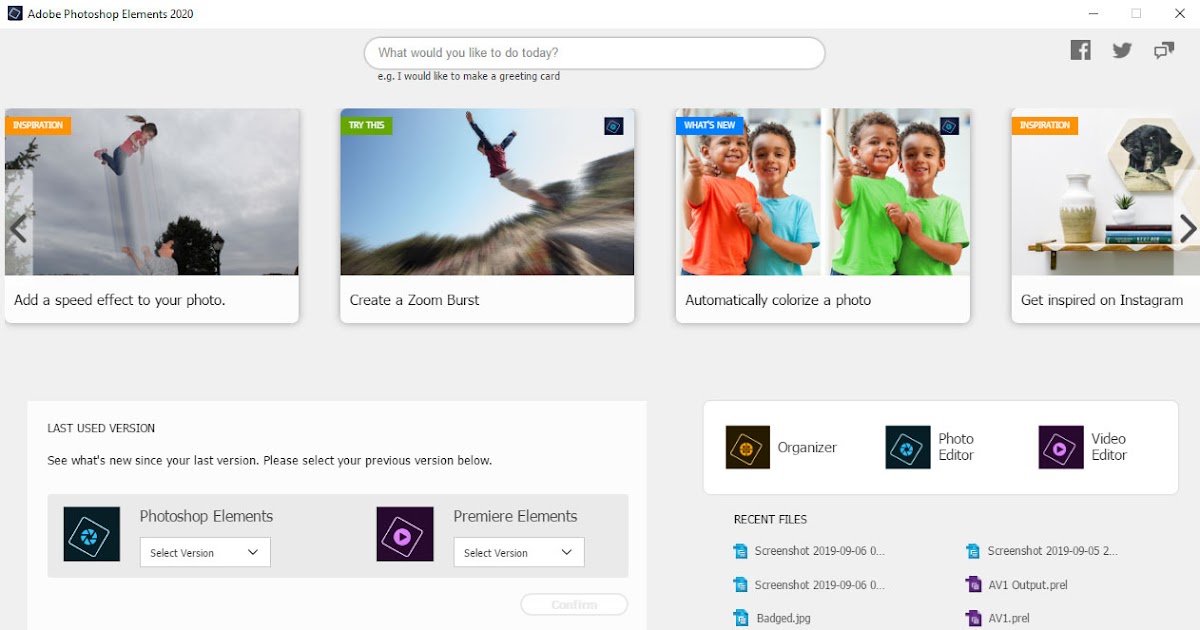Open recent file Screenshot 2019-09-05 2...

coord(1052,551)
